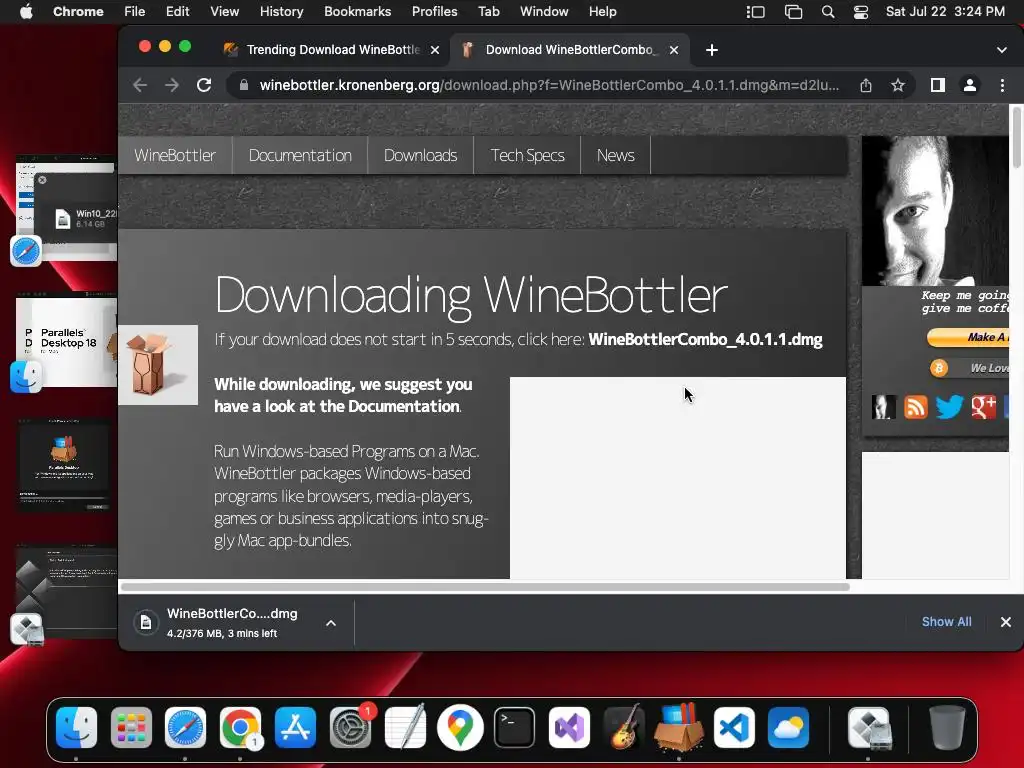Go to the Downloads nav item
Screen dimensions: 1024x768
(x=421, y=155)
